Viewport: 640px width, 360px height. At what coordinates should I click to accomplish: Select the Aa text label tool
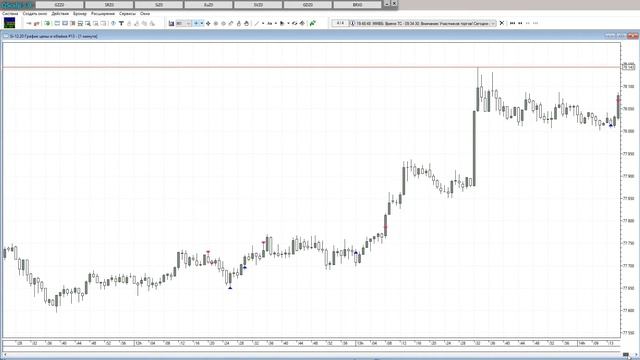click(x=270, y=24)
